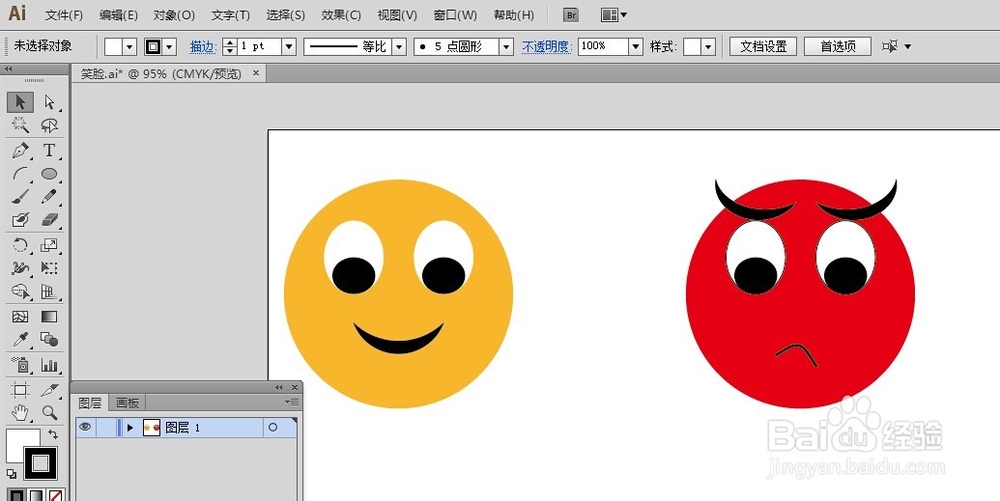Close the 笑脸.ai document tab

(x=256, y=73)
